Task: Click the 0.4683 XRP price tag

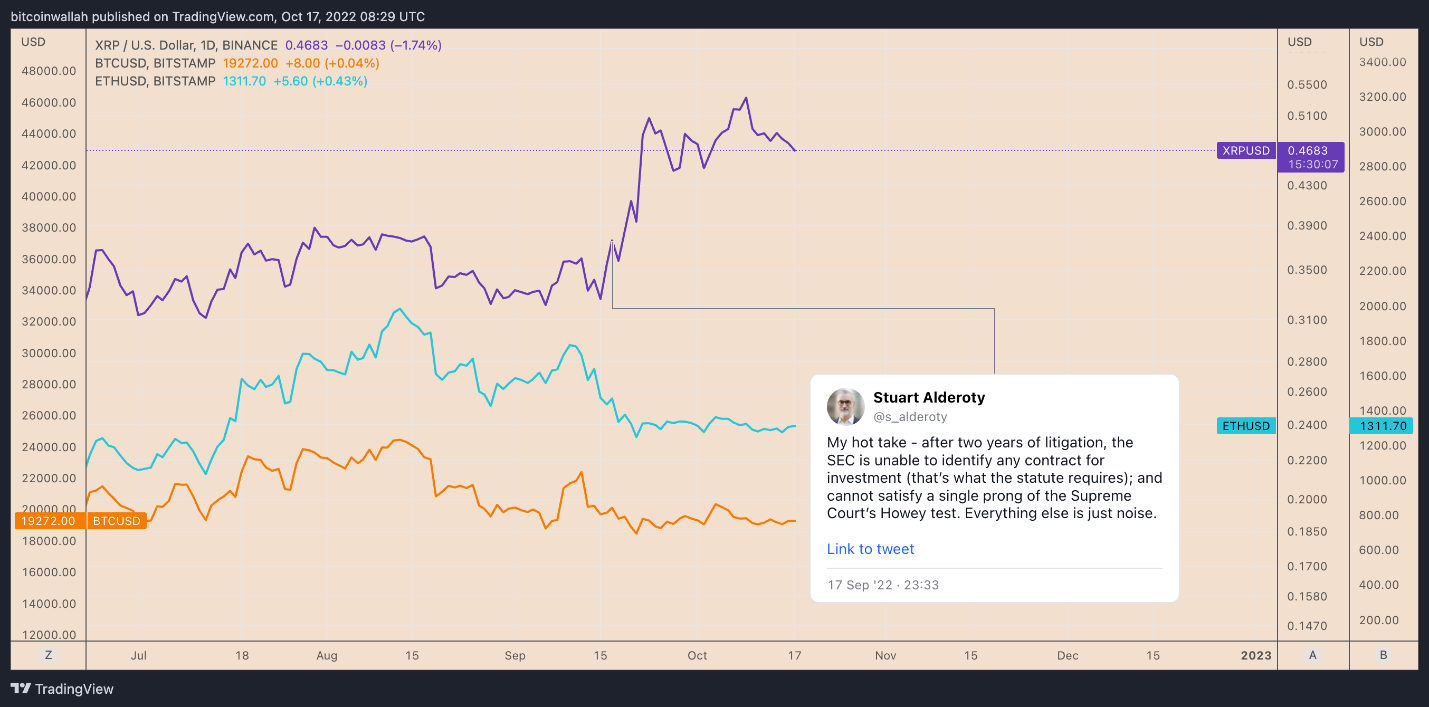Action: pos(1313,151)
